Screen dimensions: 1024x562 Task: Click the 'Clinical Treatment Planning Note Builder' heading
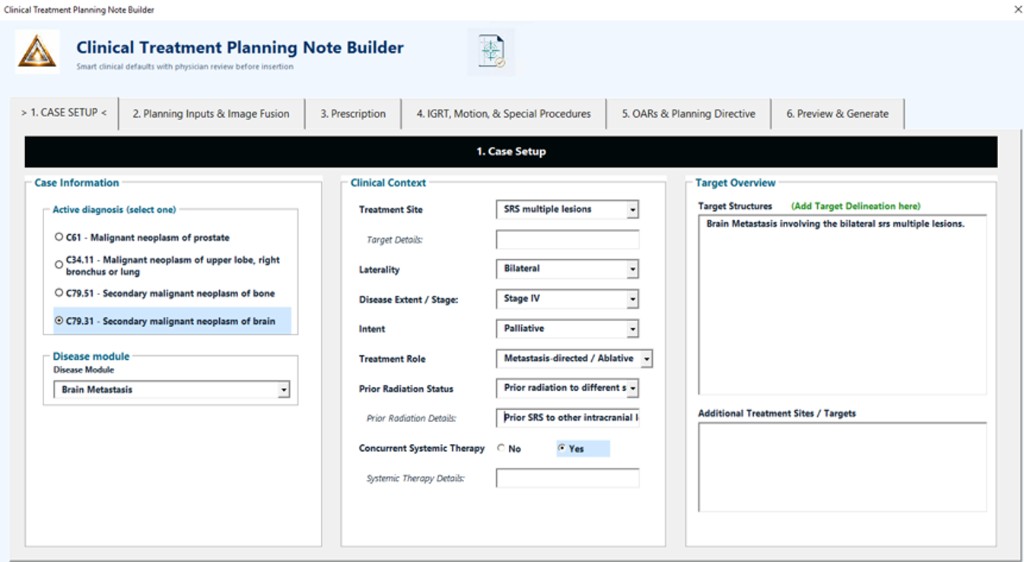tap(240, 48)
